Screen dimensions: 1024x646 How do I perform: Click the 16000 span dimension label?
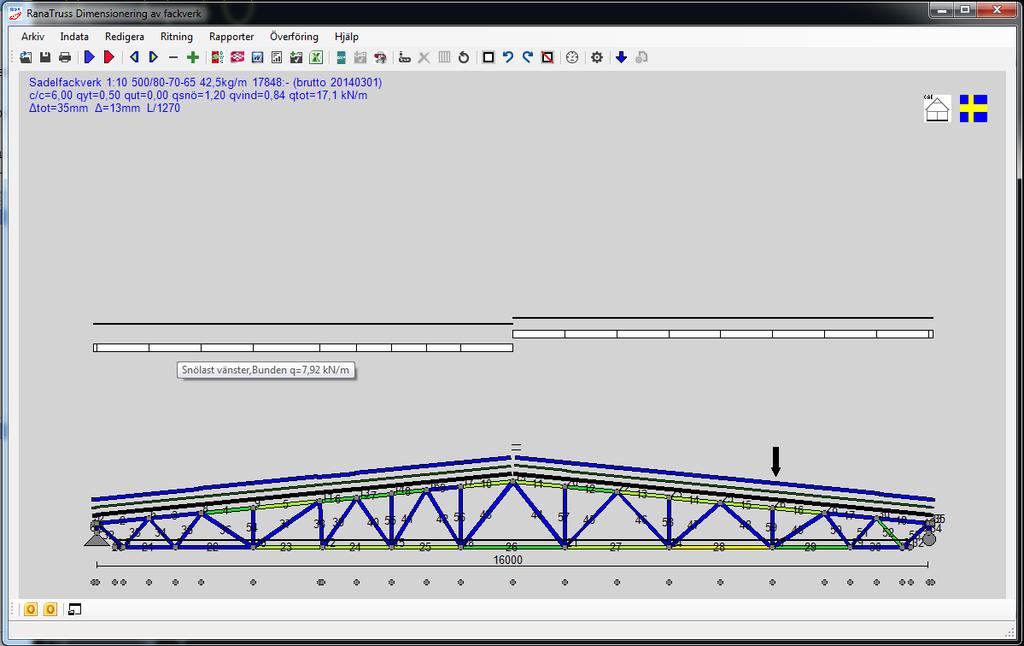[x=507, y=560]
